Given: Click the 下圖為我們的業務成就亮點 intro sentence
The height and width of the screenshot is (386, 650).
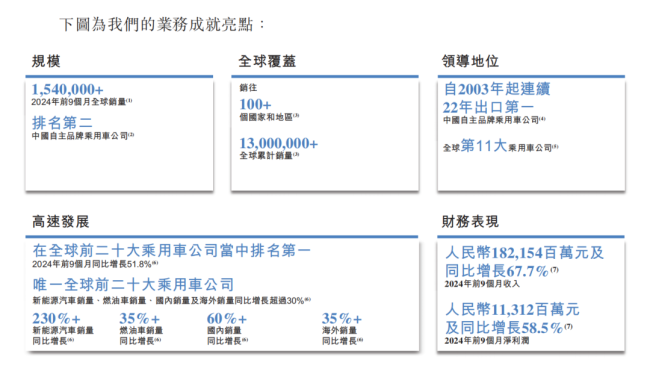Looking at the screenshot, I should 156,24.
